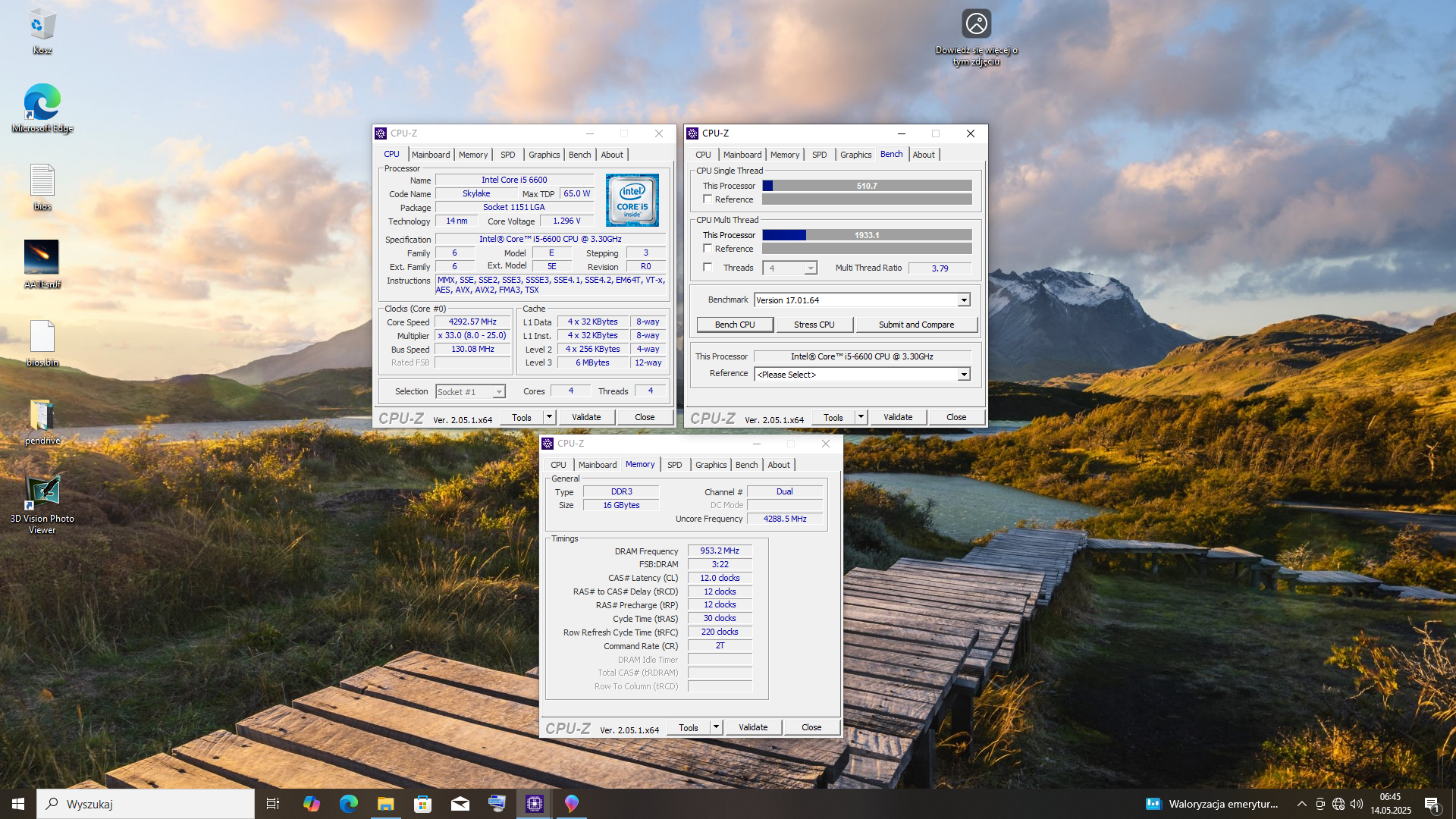Click the Intel Core i5 logo
The height and width of the screenshot is (819, 1456).
tap(632, 200)
